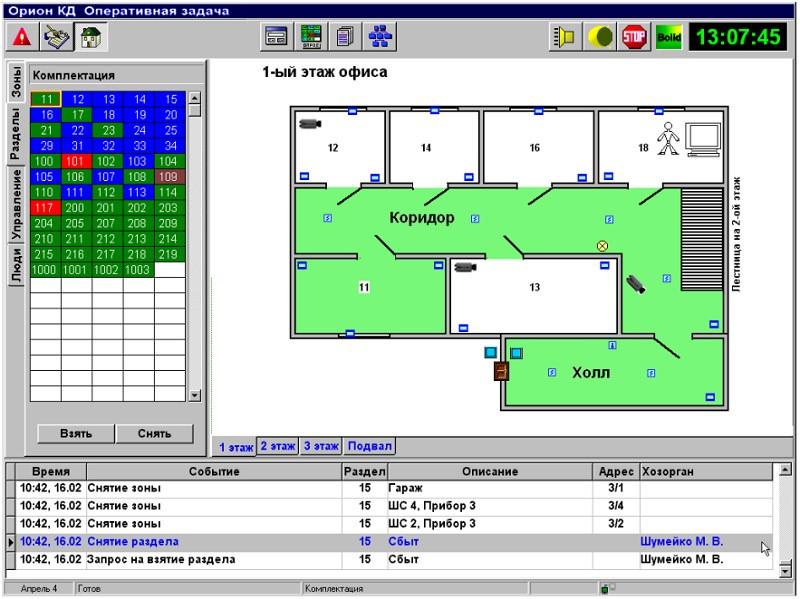The height and width of the screenshot is (599, 800).
Task: Switch to the Управление side tab
Action: point(16,204)
